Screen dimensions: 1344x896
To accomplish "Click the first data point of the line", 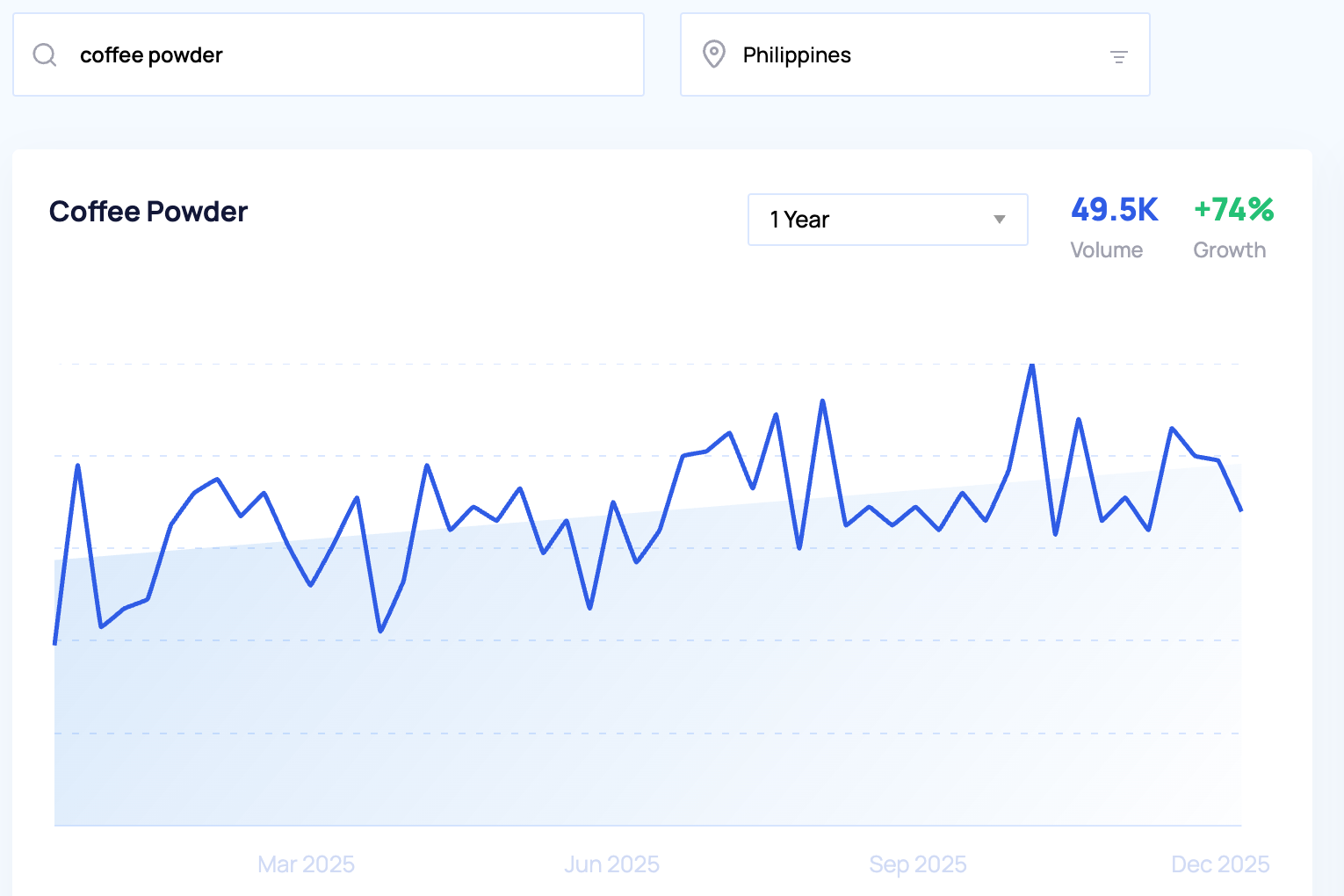I will tap(55, 643).
